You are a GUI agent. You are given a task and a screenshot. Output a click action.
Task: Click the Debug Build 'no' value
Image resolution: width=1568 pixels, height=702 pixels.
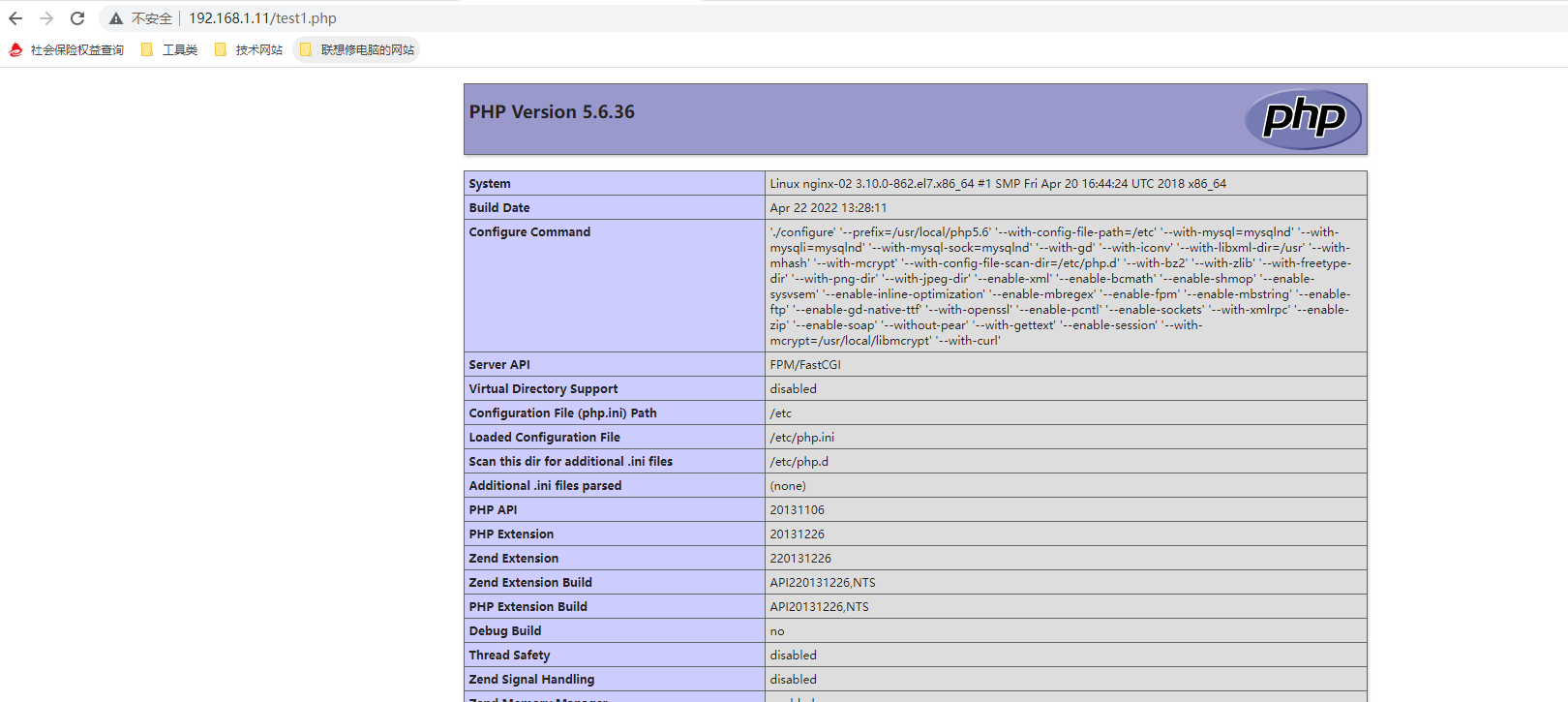pyautogui.click(x=777, y=631)
